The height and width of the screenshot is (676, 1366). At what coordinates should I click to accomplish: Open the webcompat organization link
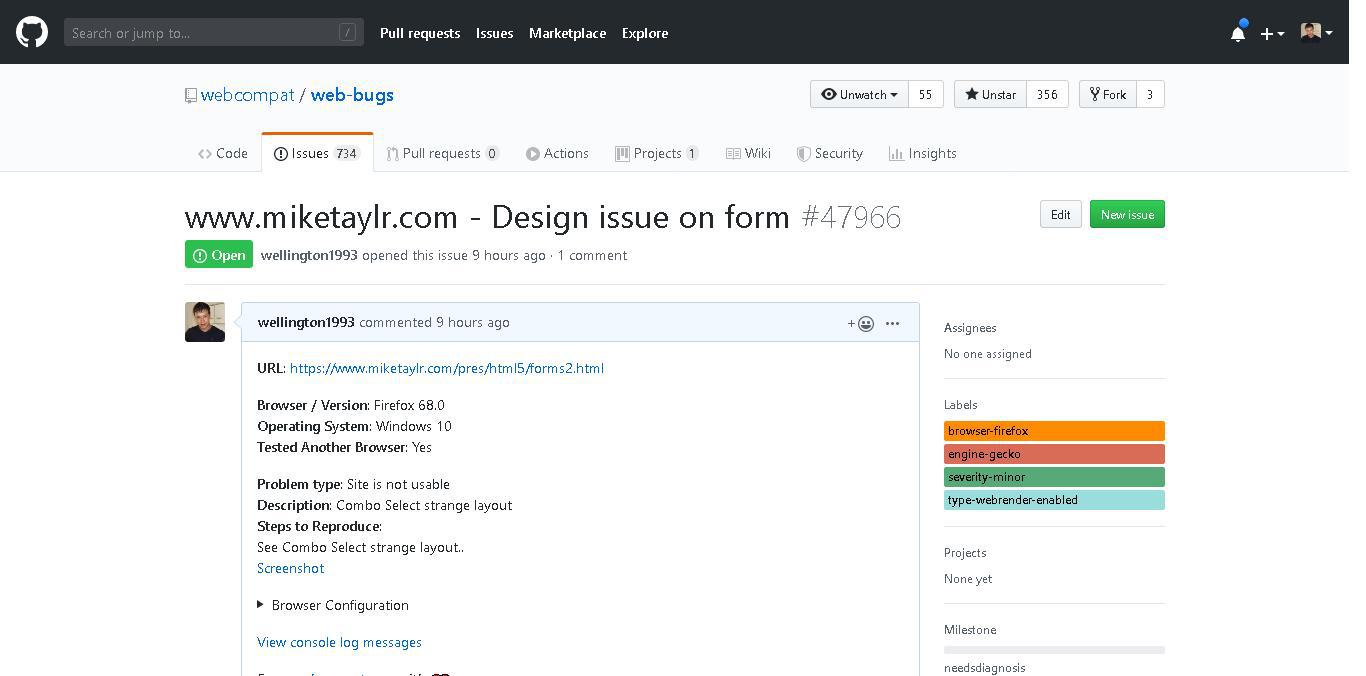(x=247, y=95)
